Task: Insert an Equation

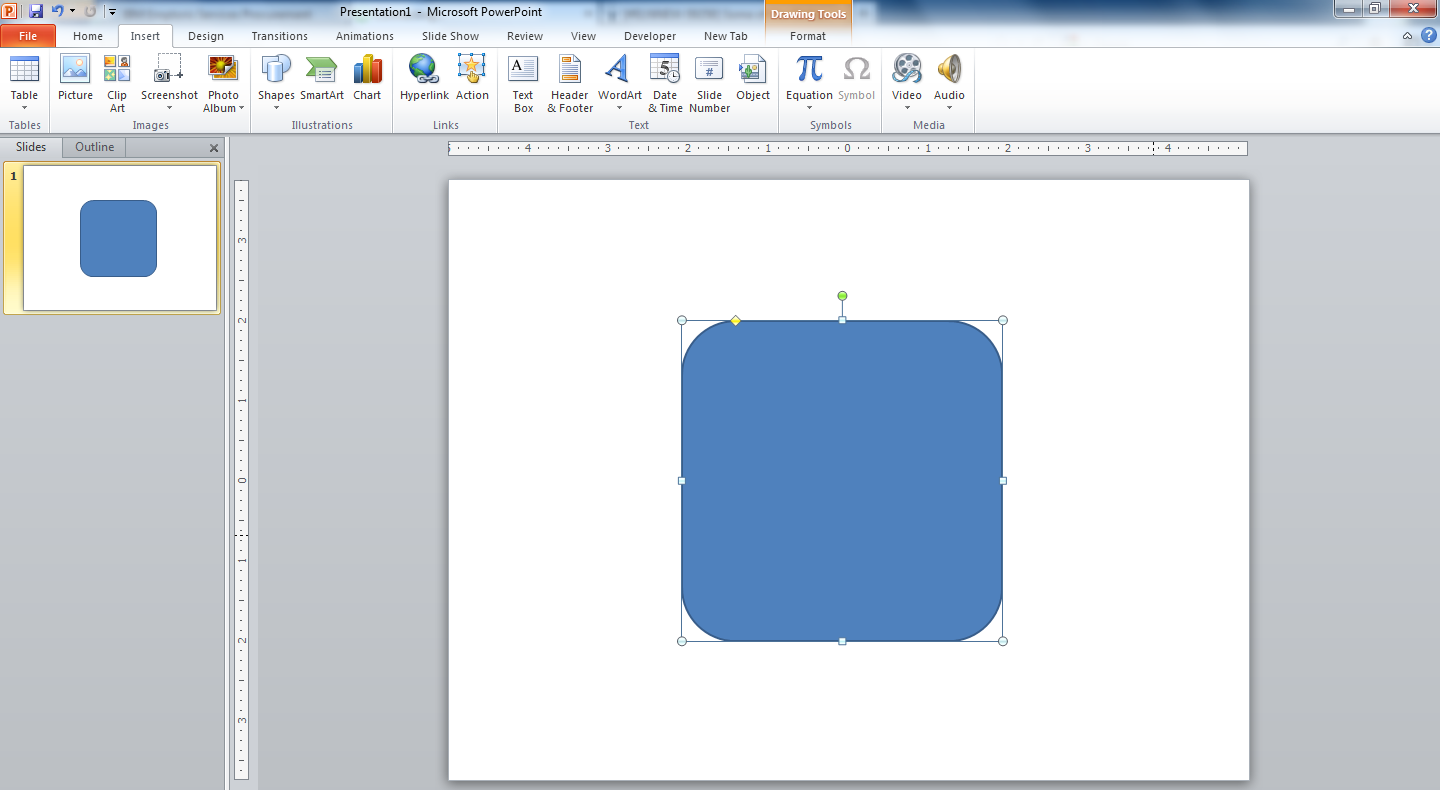Action: [809, 82]
